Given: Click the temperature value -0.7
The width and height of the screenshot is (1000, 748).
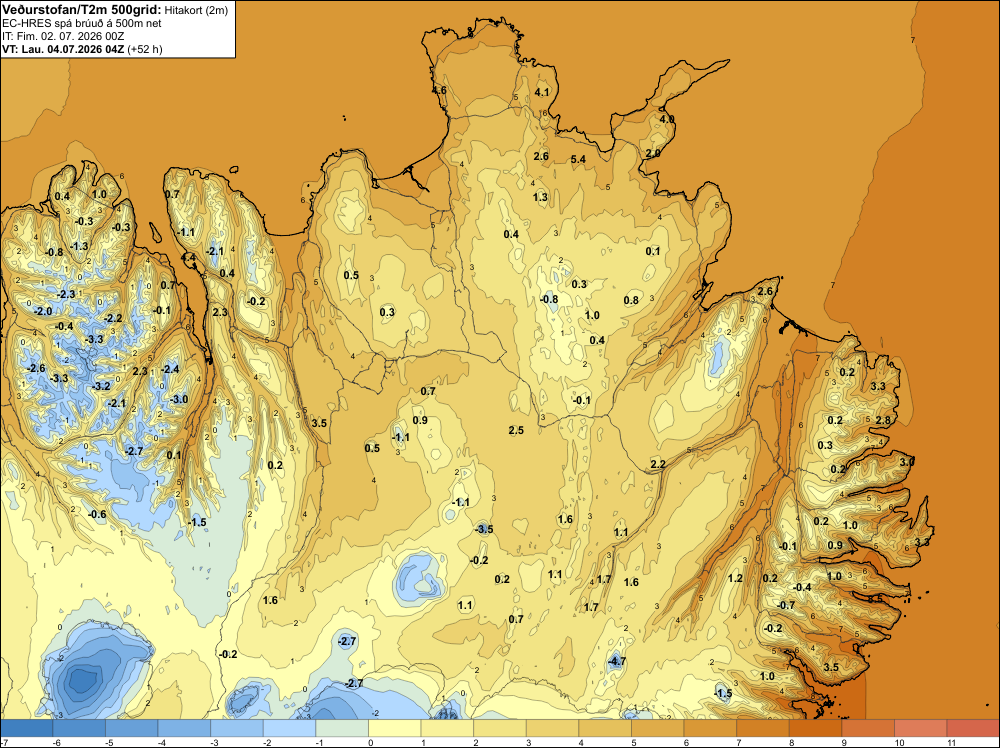Looking at the screenshot, I should 786,605.
